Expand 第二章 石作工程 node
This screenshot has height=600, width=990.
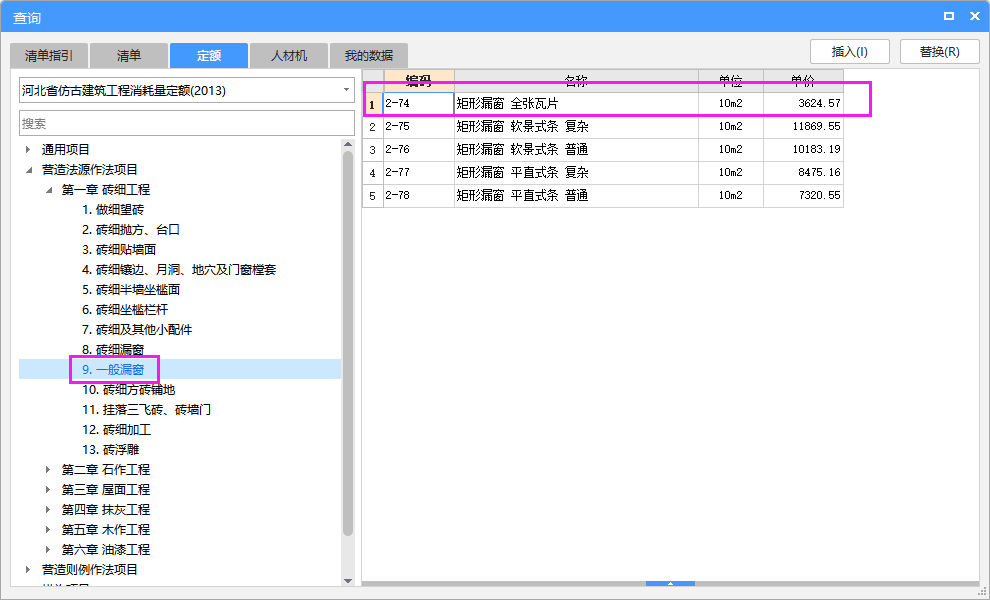(x=48, y=470)
